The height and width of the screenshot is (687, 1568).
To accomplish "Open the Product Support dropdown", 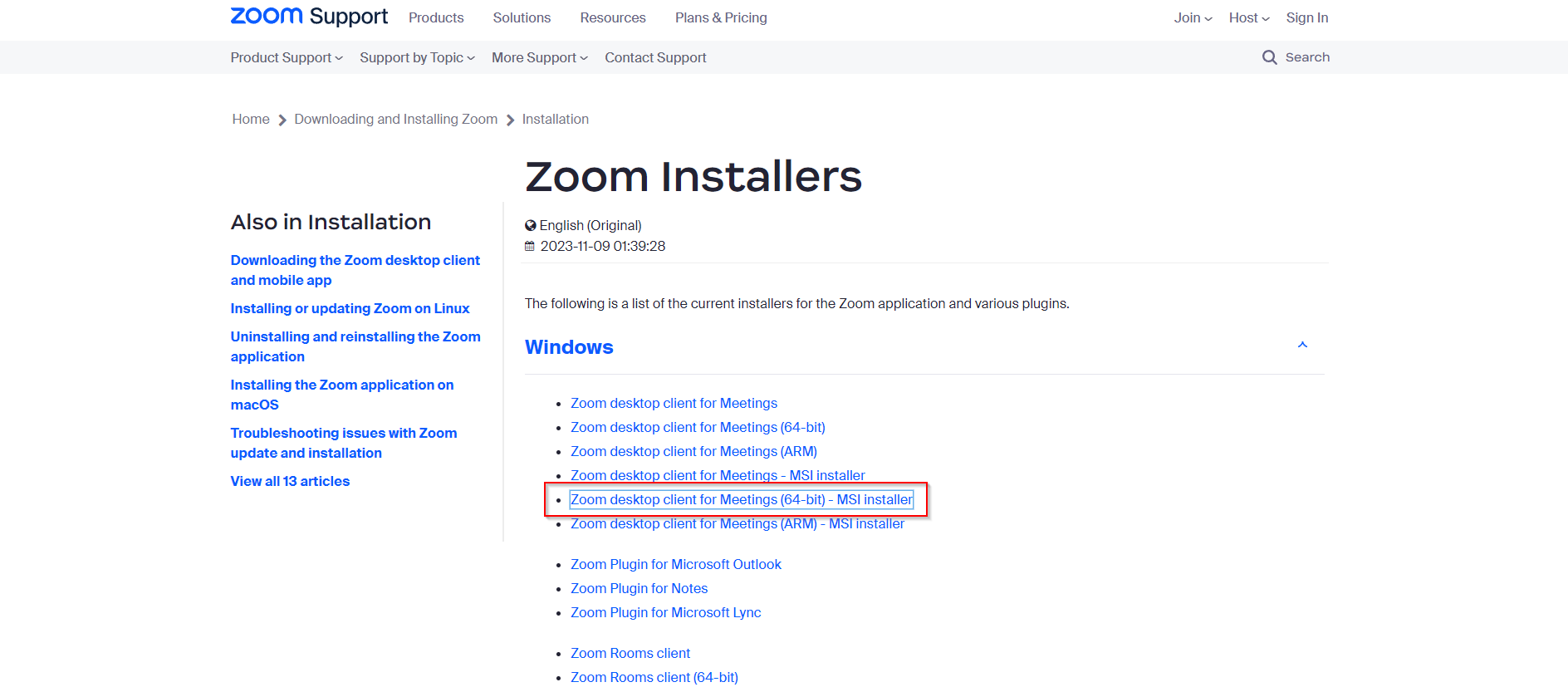I will pyautogui.click(x=287, y=57).
